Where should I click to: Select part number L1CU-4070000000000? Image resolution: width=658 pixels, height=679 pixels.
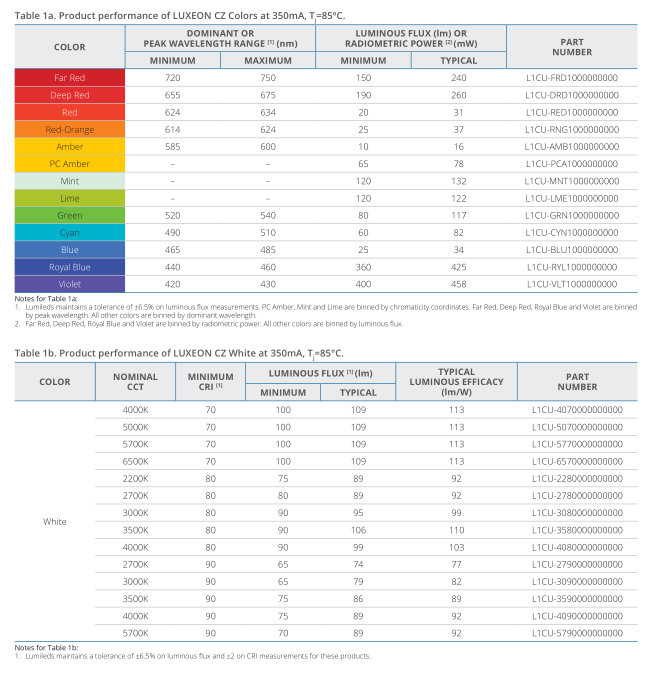[577, 410]
